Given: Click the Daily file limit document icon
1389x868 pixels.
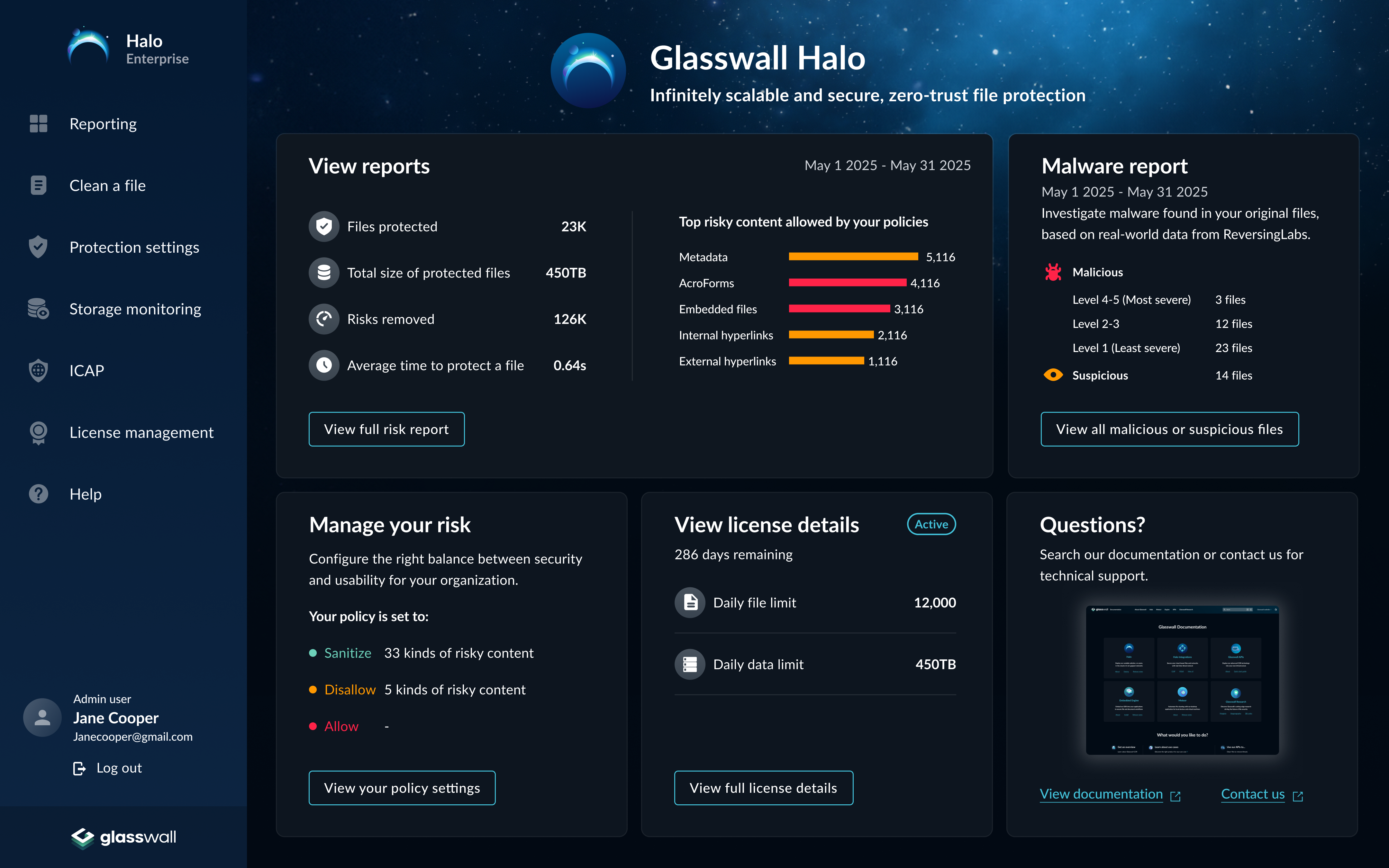Looking at the screenshot, I should point(690,602).
